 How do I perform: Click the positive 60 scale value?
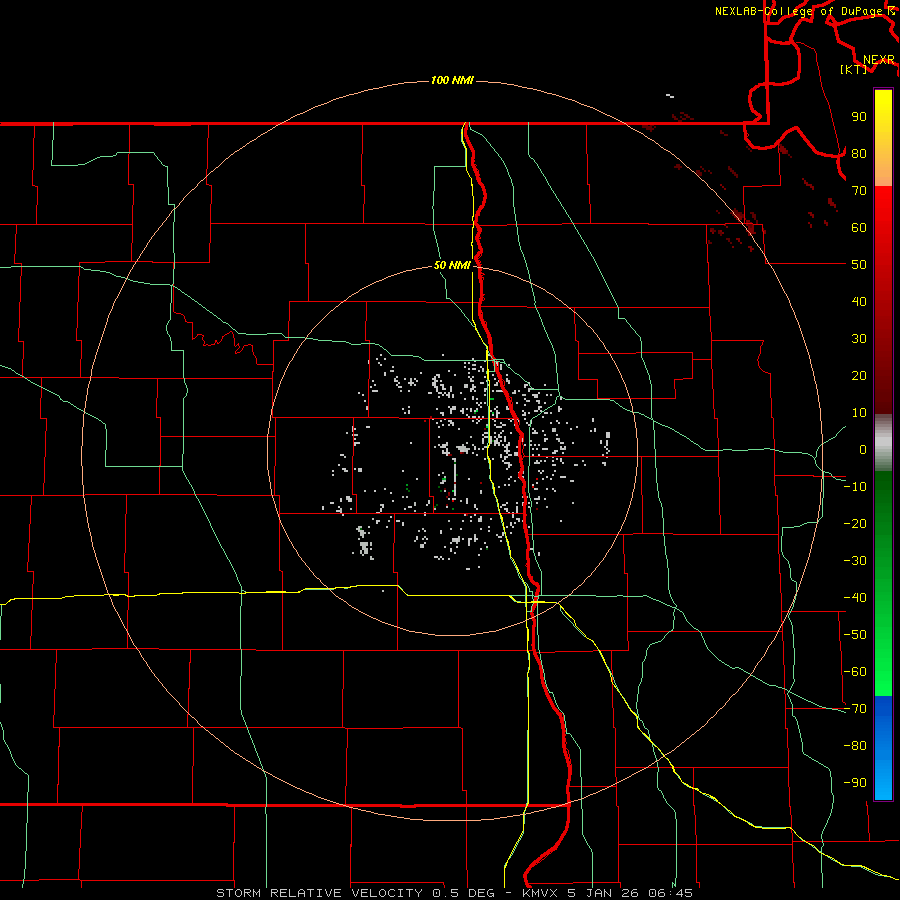(859, 228)
